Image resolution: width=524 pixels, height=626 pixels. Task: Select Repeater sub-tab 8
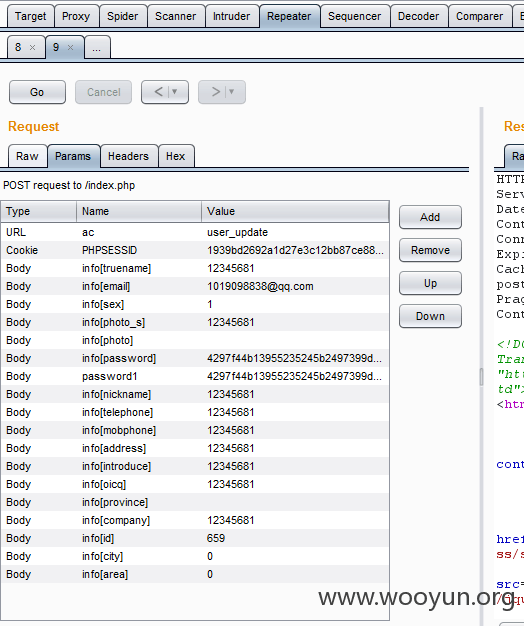(18, 48)
